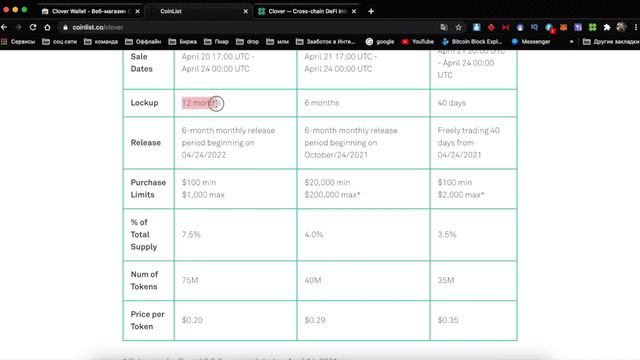Open the Messenger bookmark
This screenshot has height=360, width=640.
531,42
